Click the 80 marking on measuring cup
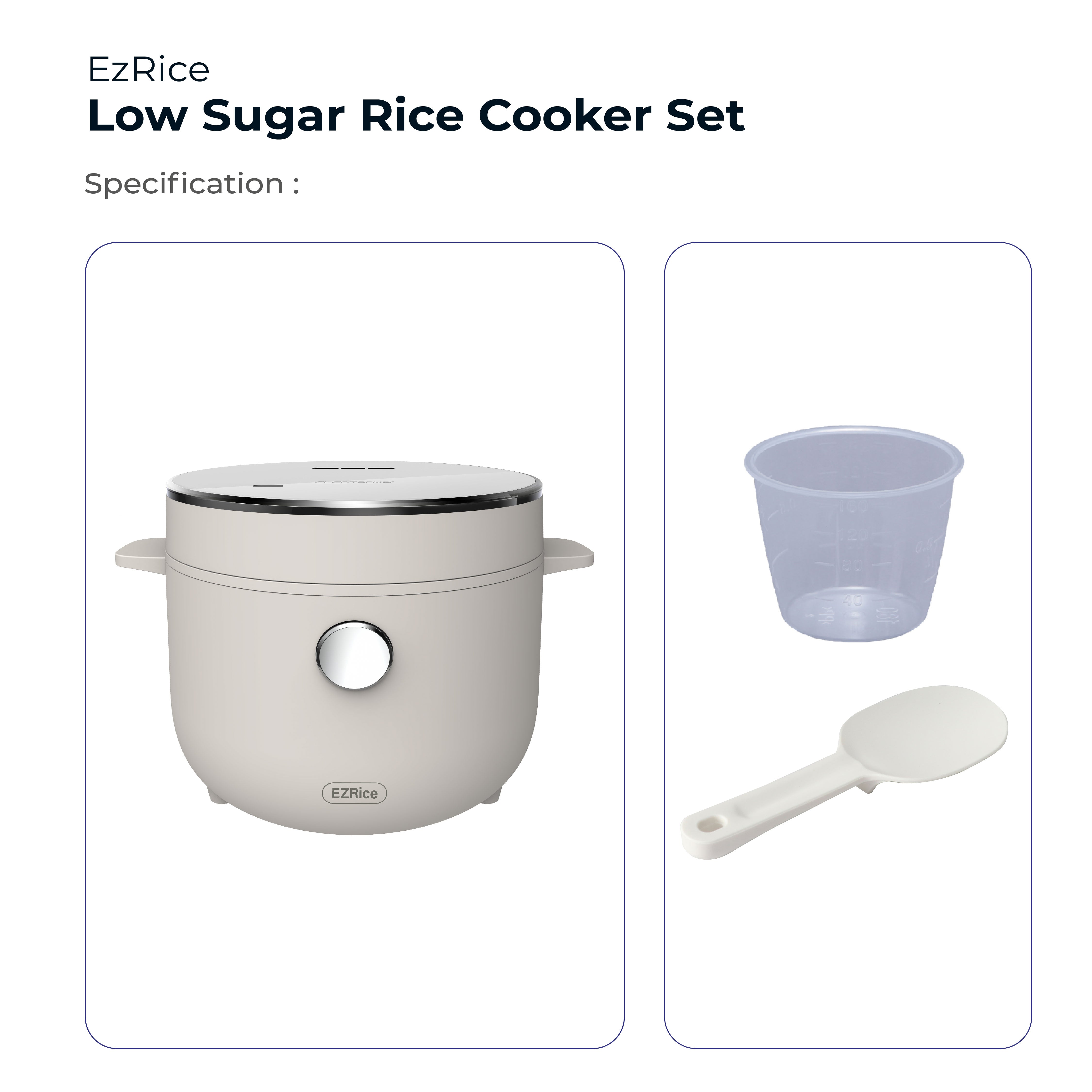1092x1092 pixels. (x=852, y=565)
